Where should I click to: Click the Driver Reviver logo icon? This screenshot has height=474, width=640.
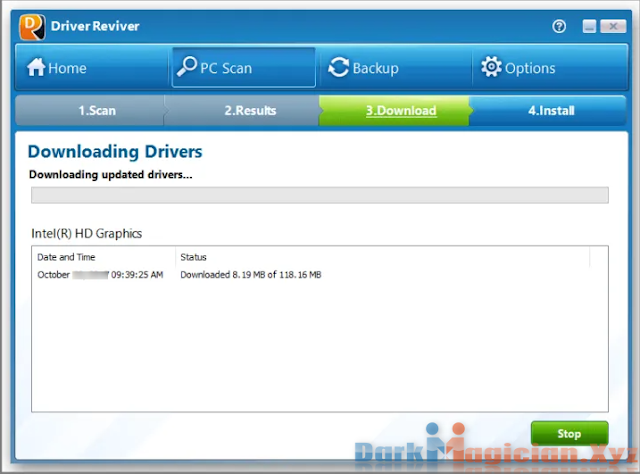32,27
